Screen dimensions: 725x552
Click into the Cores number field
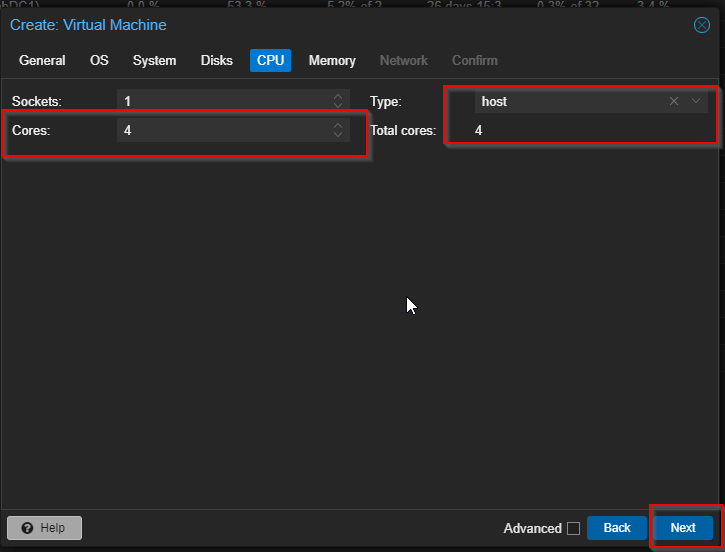[222, 130]
